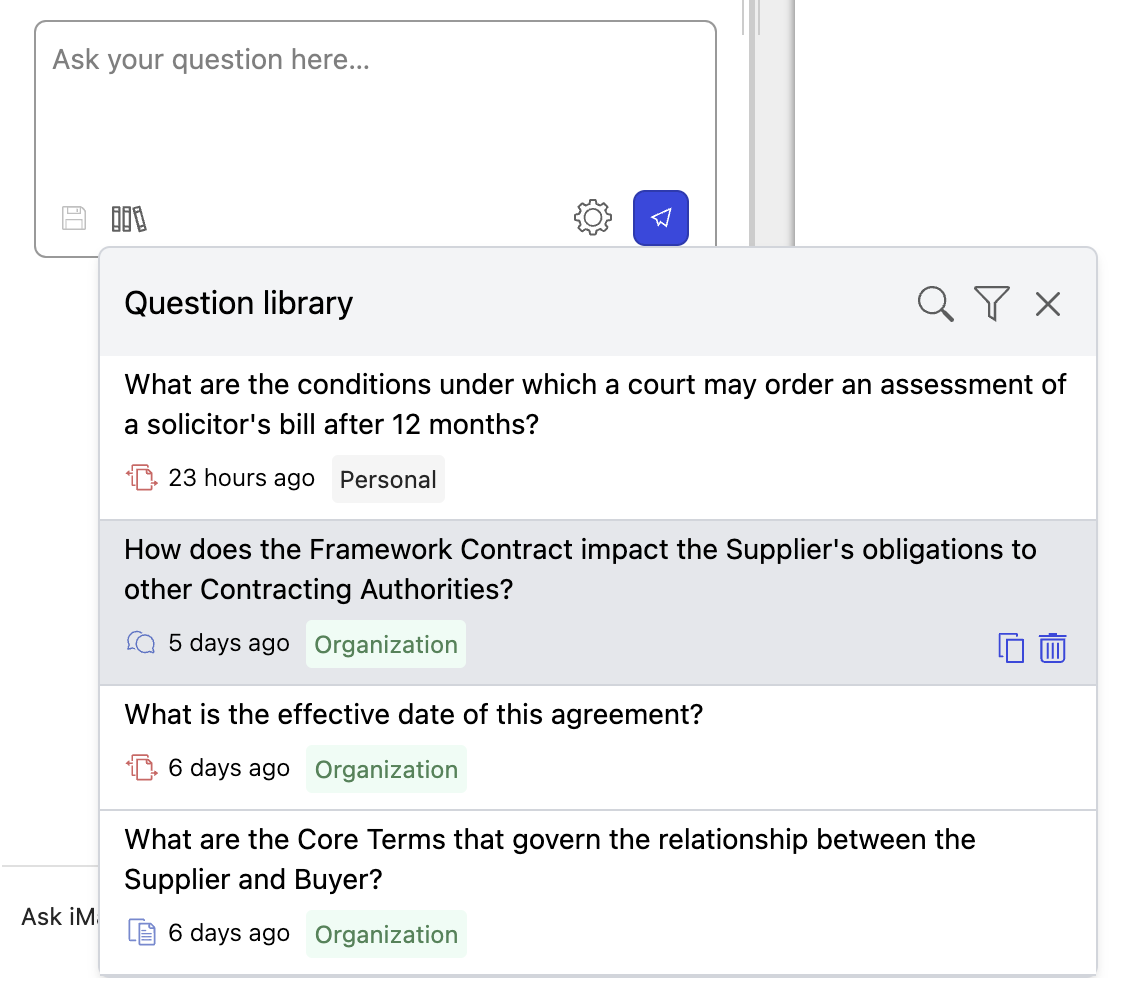The width and height of the screenshot is (1128, 992).
Task: Click the question library books icon
Action: click(x=129, y=218)
